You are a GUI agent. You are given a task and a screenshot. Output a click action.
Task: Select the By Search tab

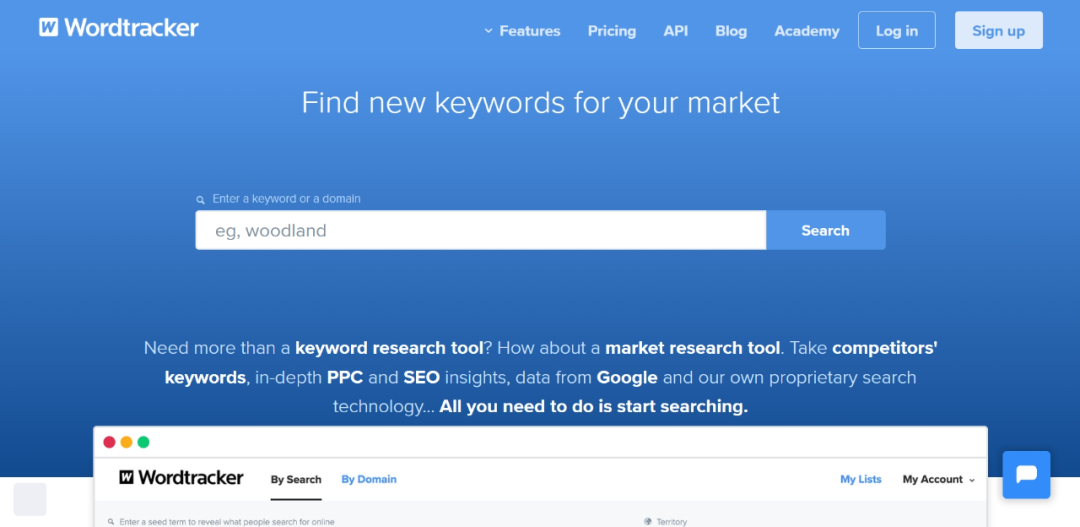(x=296, y=480)
